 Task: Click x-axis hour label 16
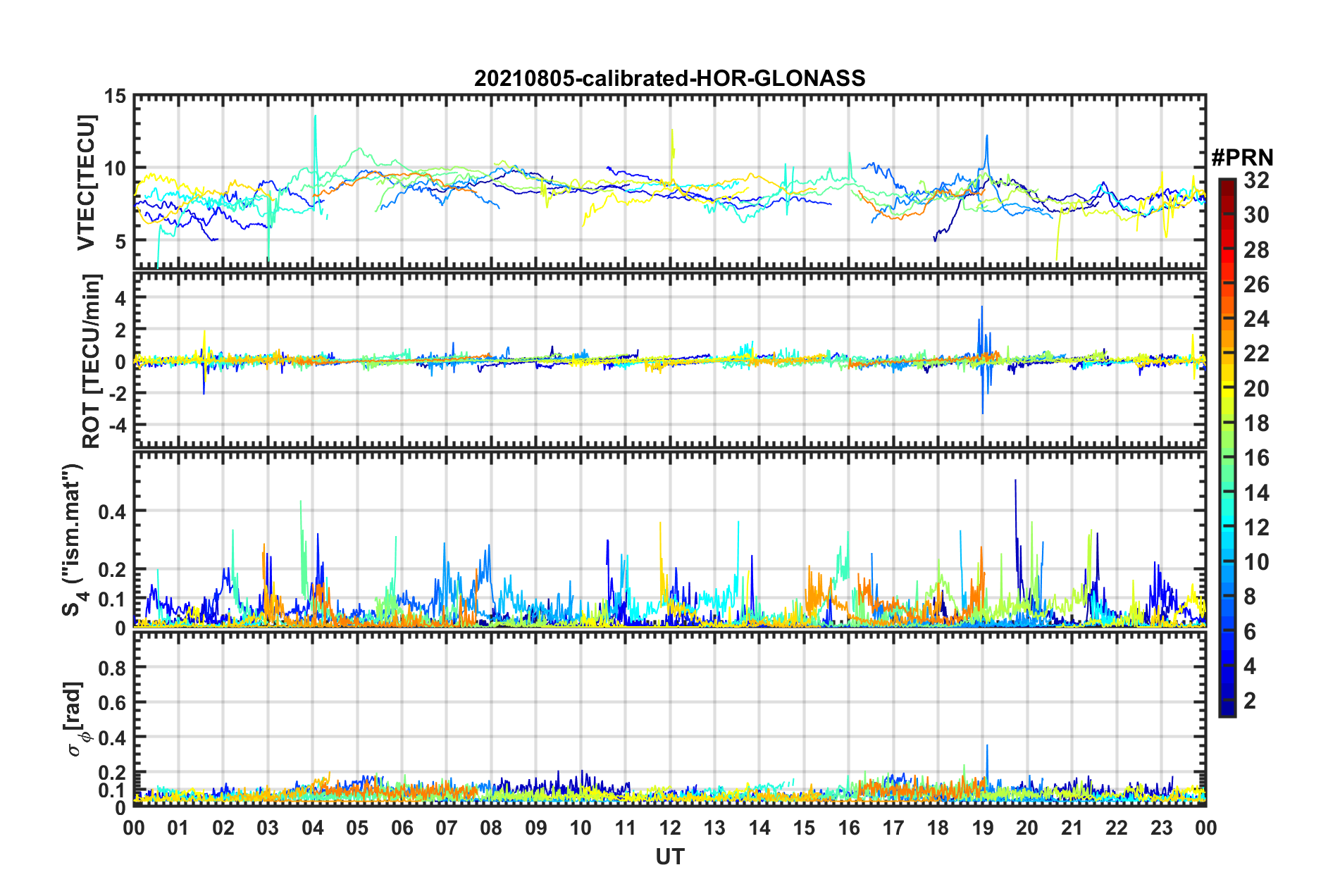[x=849, y=828]
